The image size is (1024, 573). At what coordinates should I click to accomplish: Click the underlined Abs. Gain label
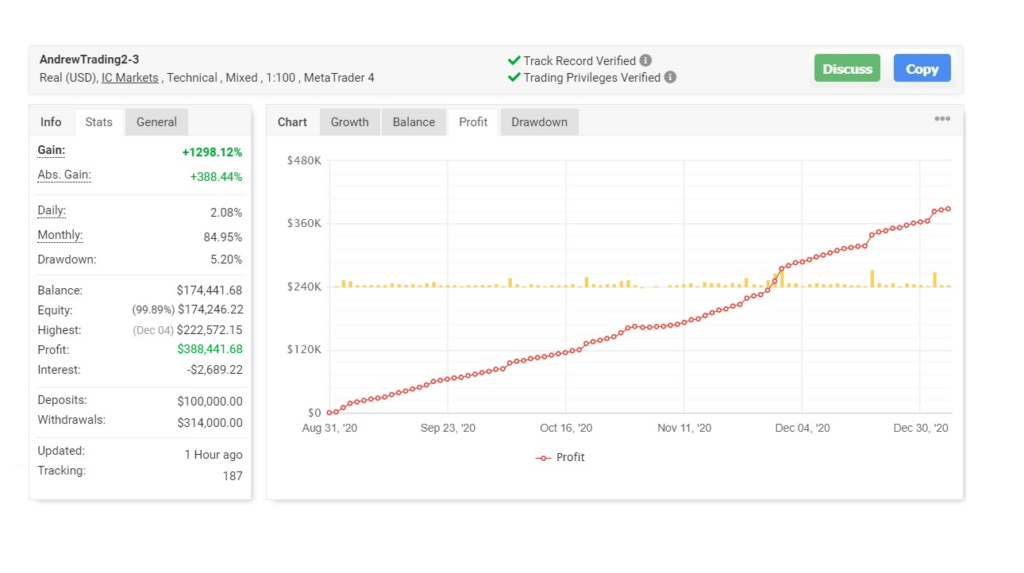[64, 175]
